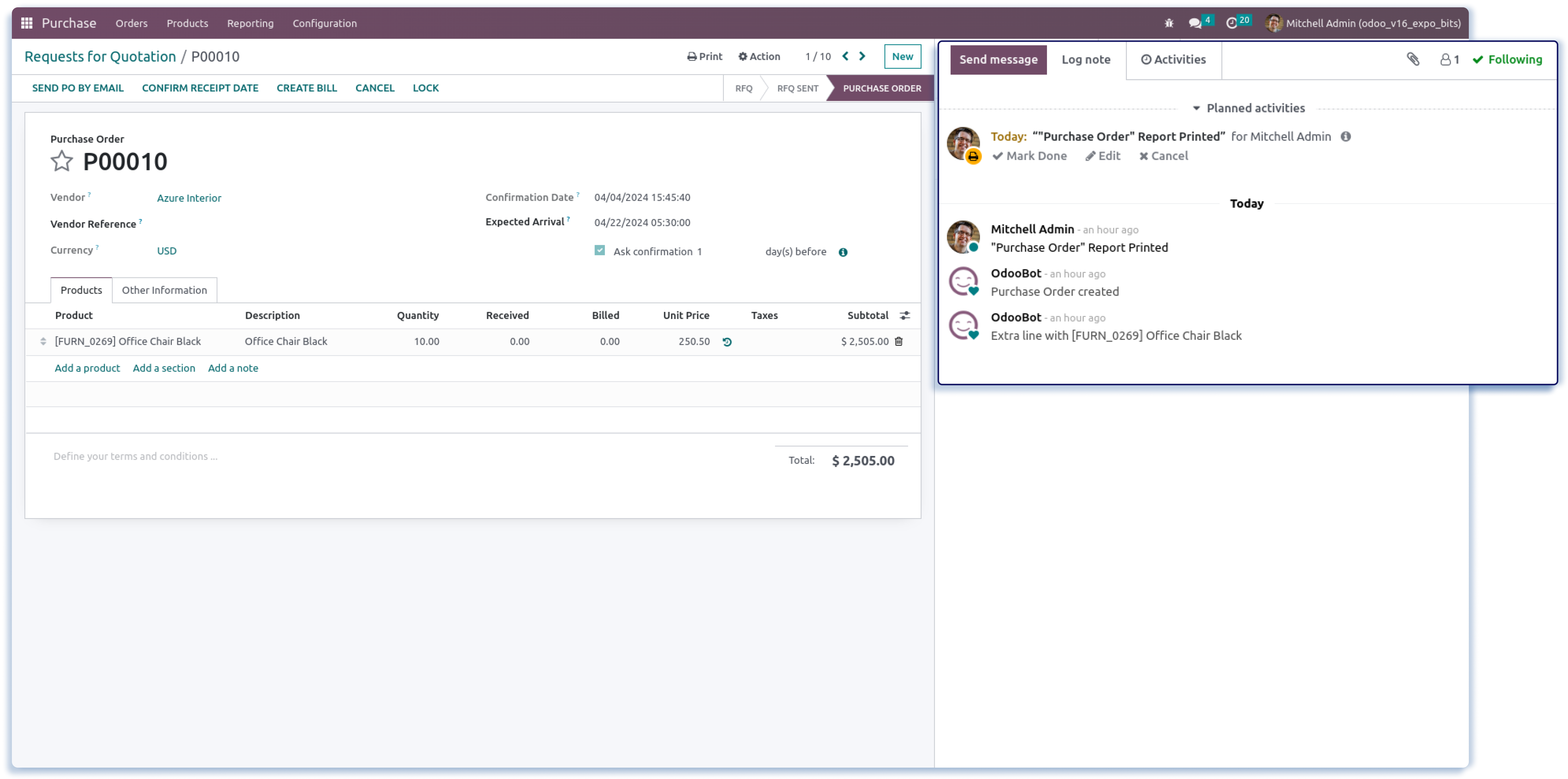Click Log note button
The height and width of the screenshot is (779, 1568).
tap(1086, 59)
